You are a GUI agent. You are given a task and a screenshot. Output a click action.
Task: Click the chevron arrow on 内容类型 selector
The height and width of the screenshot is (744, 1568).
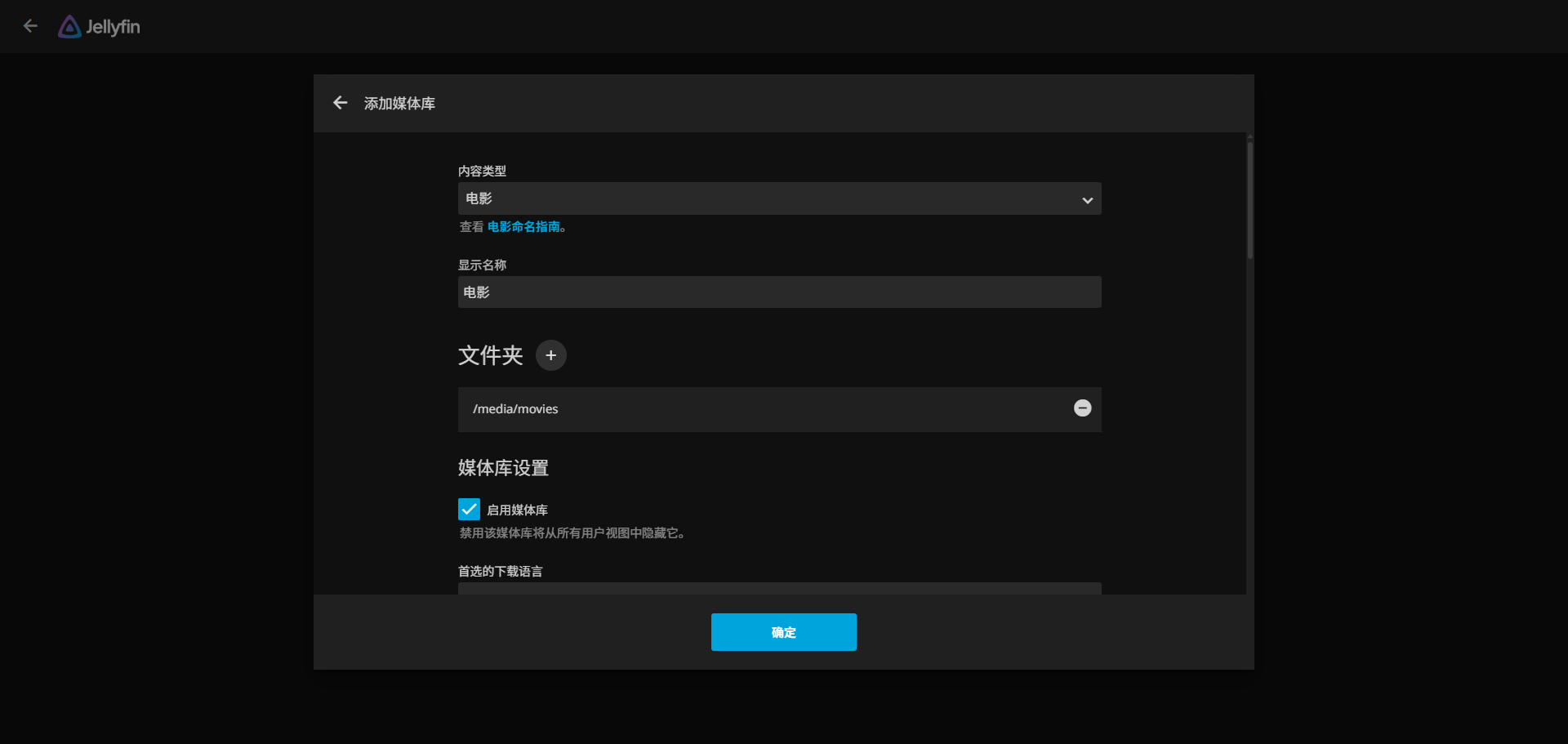point(1087,200)
